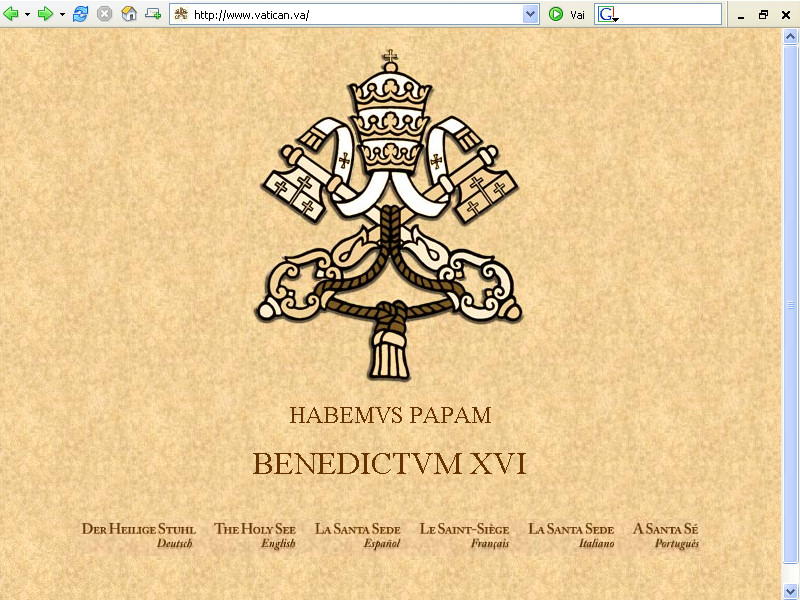Image resolution: width=800 pixels, height=600 pixels.
Task: Close the browser window
Action: pyautogui.click(x=786, y=15)
